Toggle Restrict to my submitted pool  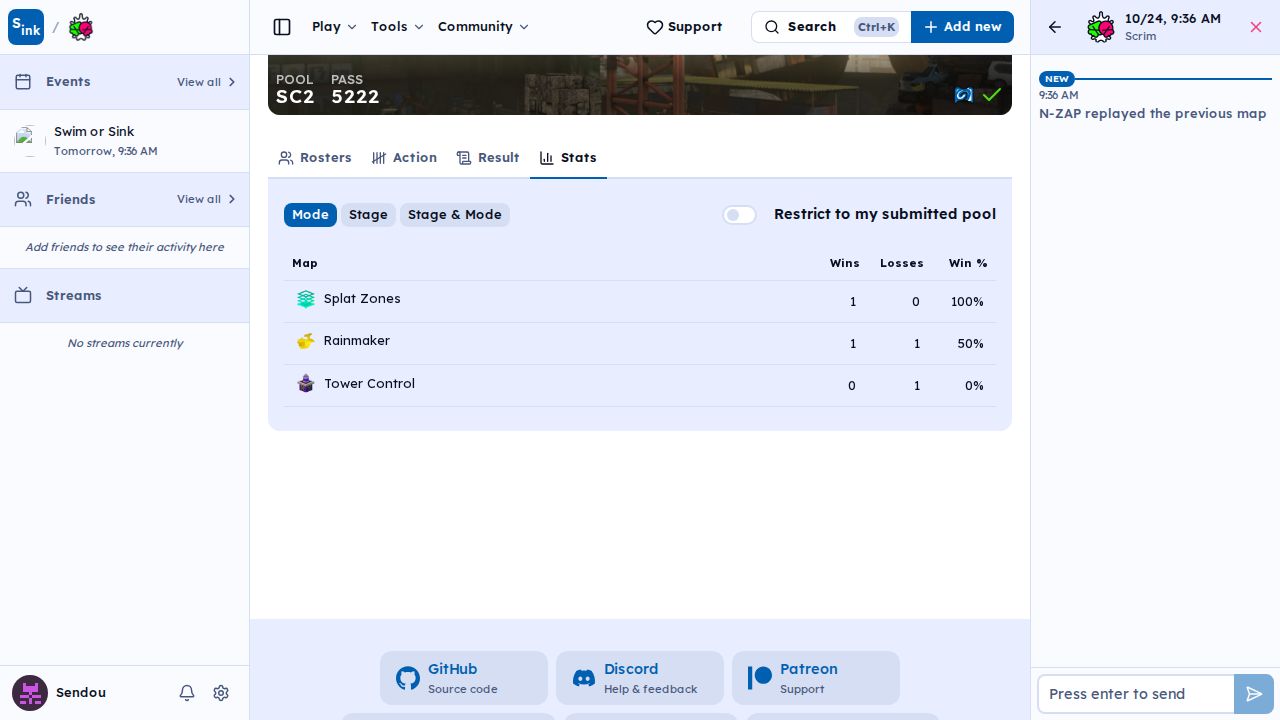[x=740, y=215]
